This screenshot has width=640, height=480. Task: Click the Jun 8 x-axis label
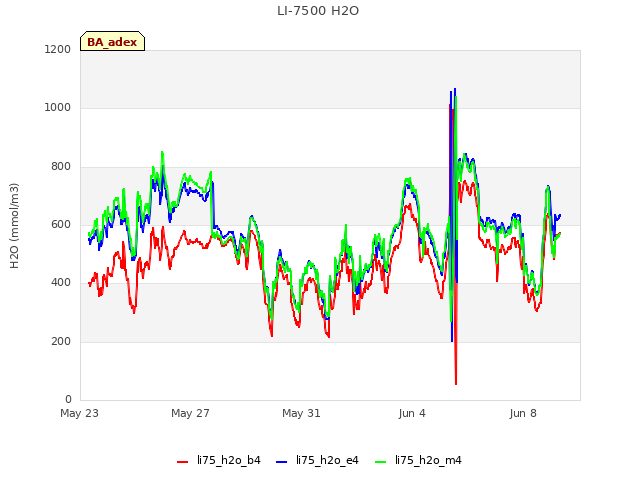(523, 413)
